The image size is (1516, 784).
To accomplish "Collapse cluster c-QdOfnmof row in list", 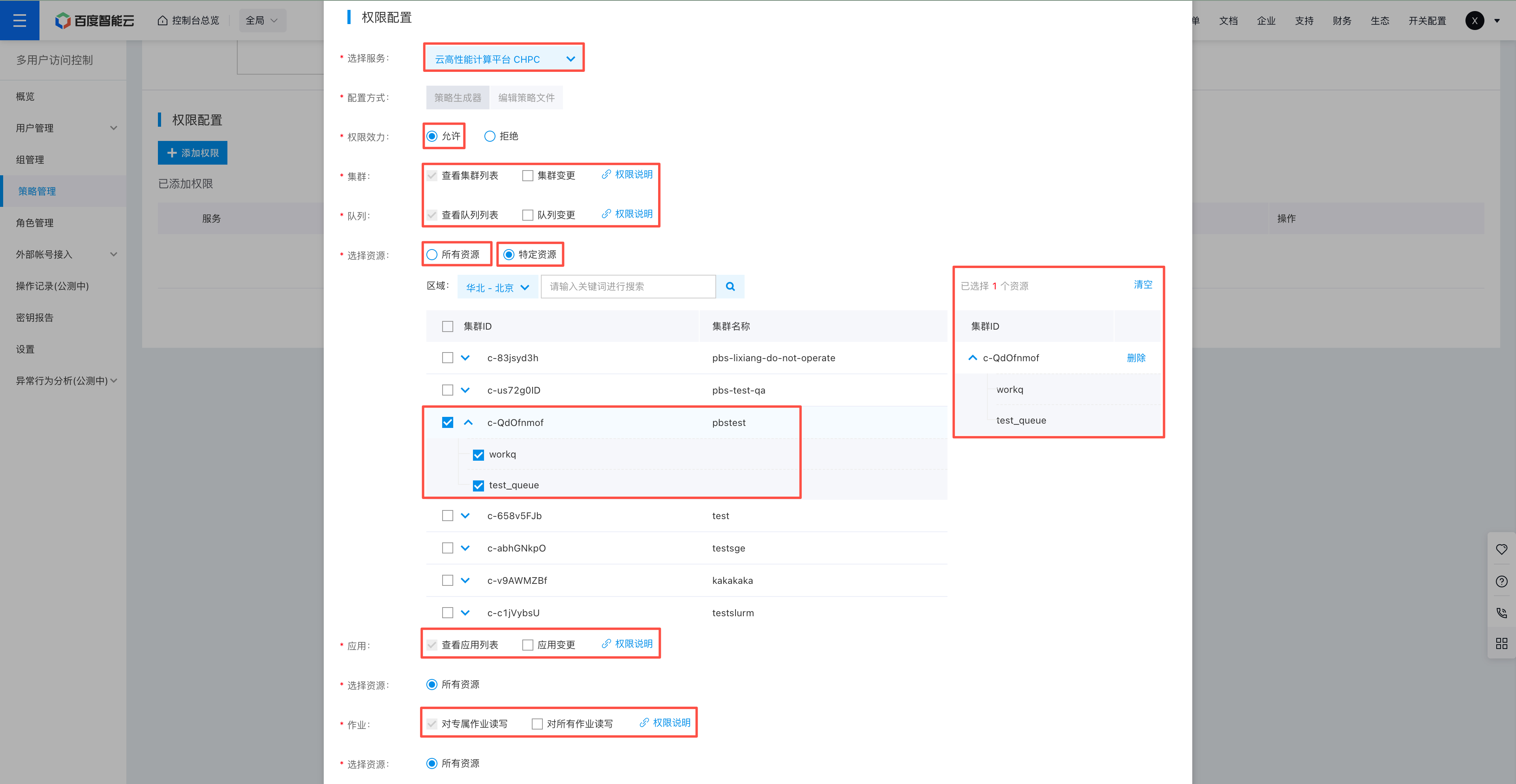I will pos(468,423).
